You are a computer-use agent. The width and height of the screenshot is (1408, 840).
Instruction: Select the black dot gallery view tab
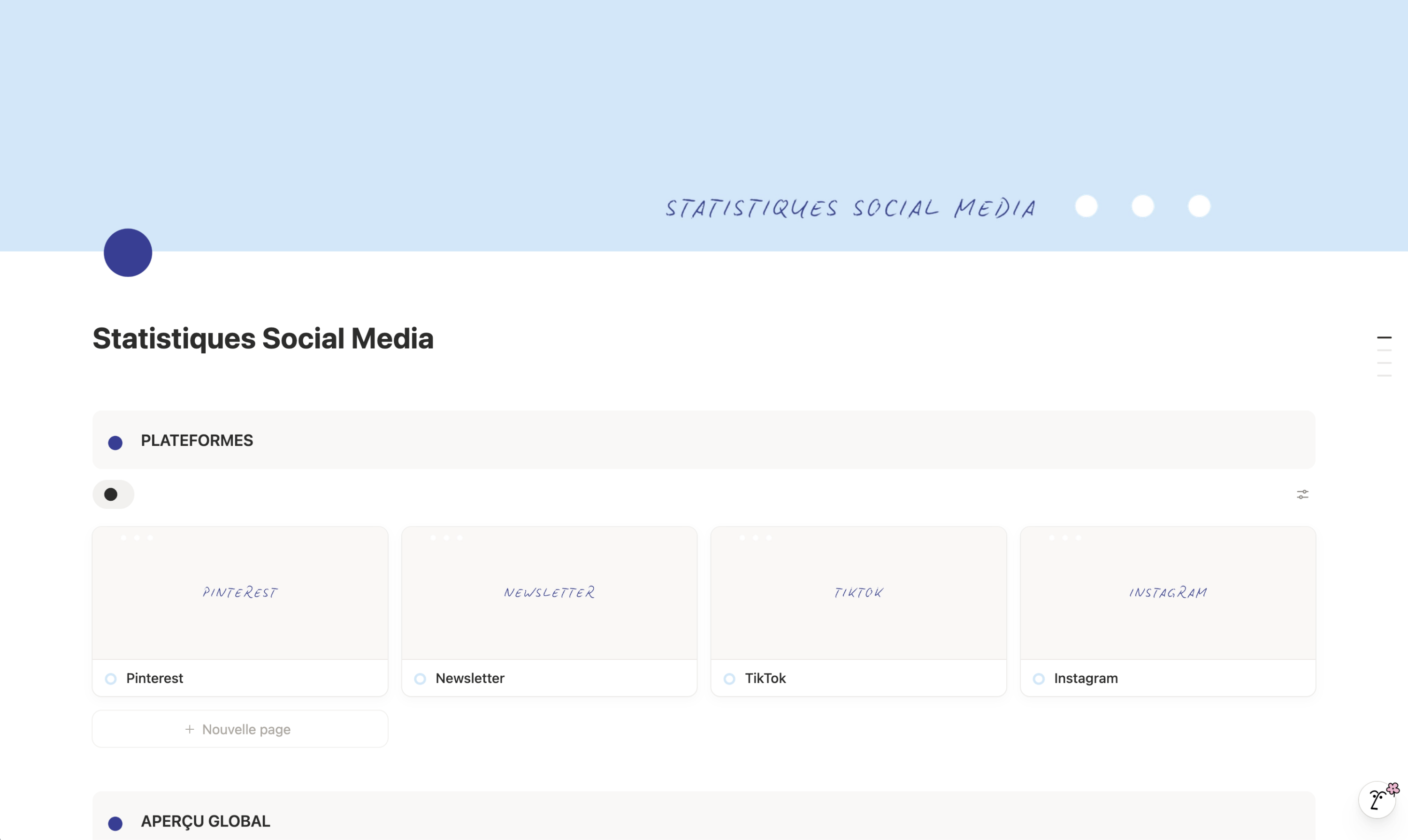click(x=113, y=495)
